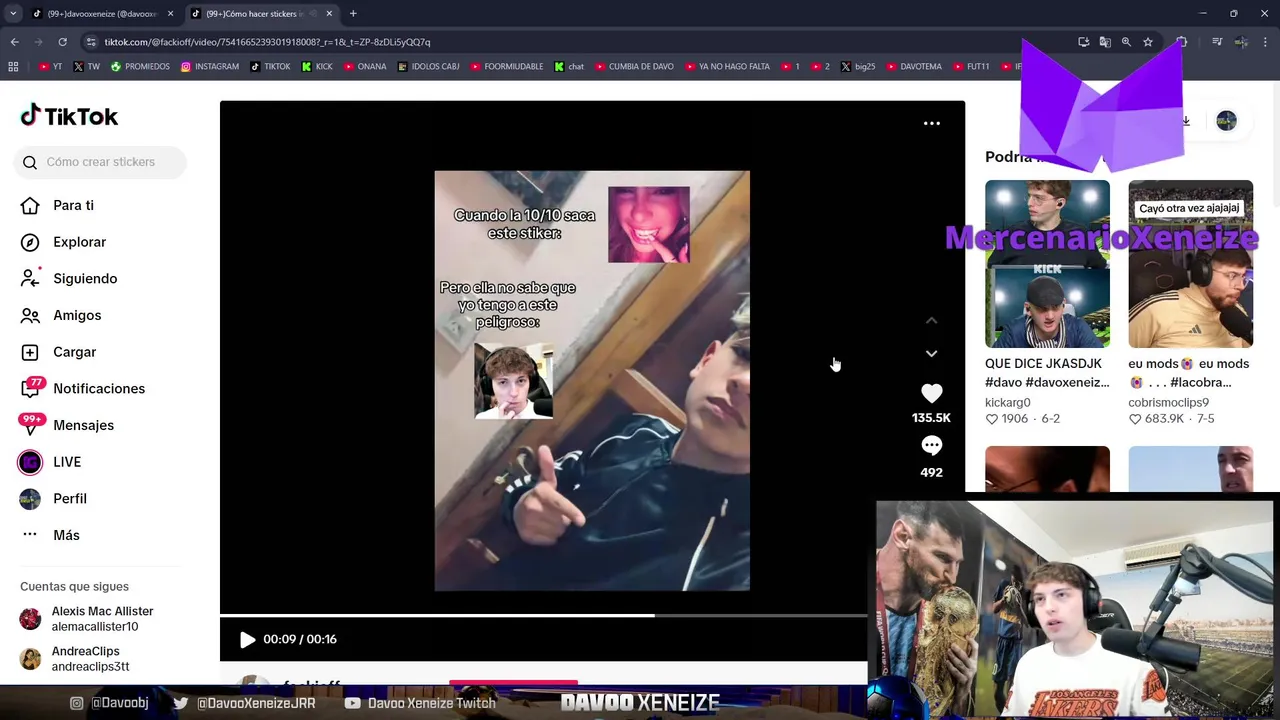1280x720 pixels.
Task: Open the KICK bookmark
Action: (x=317, y=67)
